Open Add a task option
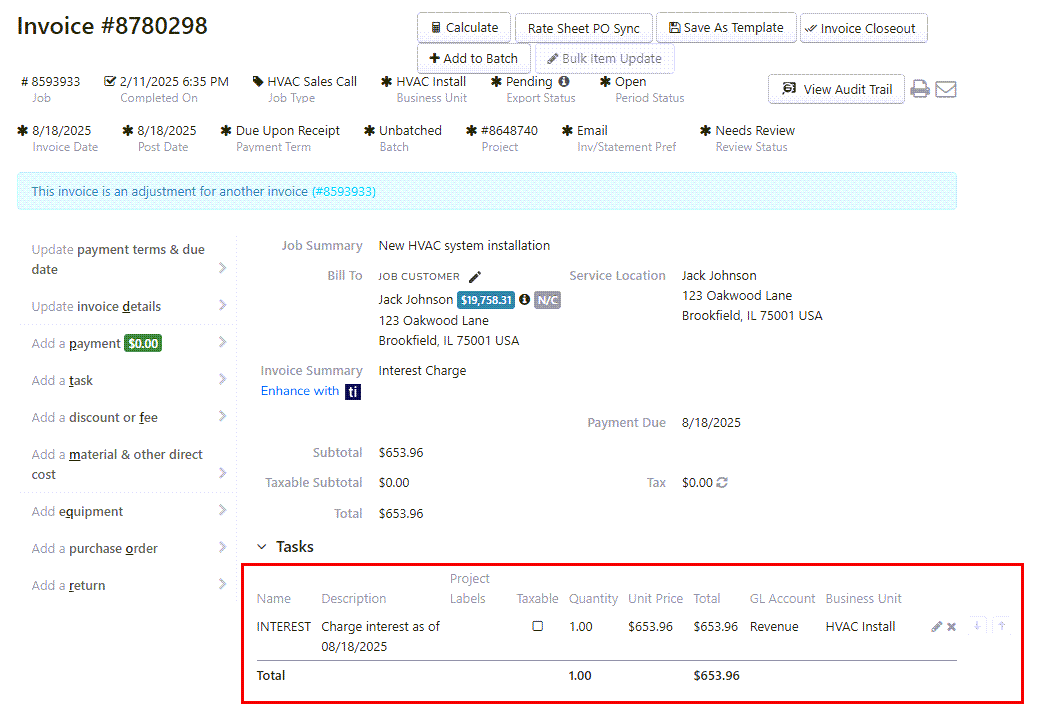1059x716 pixels. coord(128,380)
